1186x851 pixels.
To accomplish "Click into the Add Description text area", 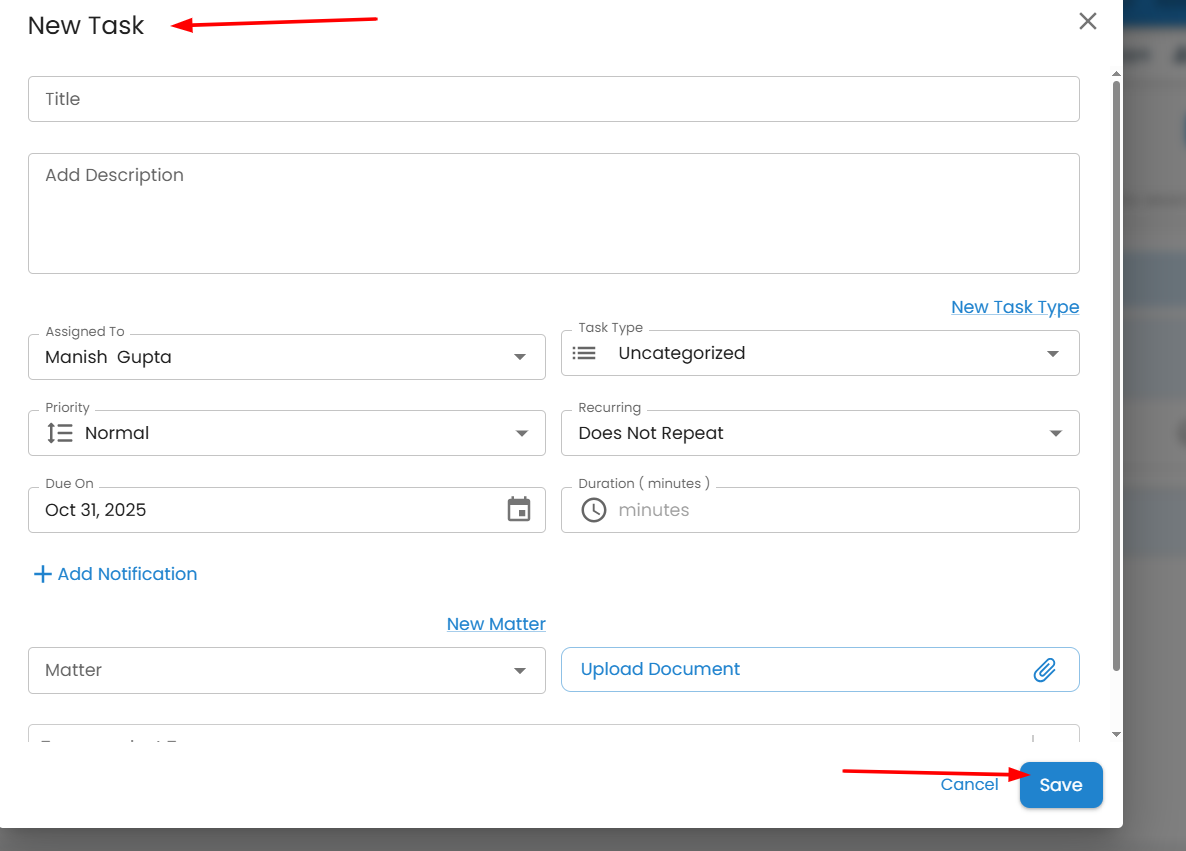I will tap(553, 213).
